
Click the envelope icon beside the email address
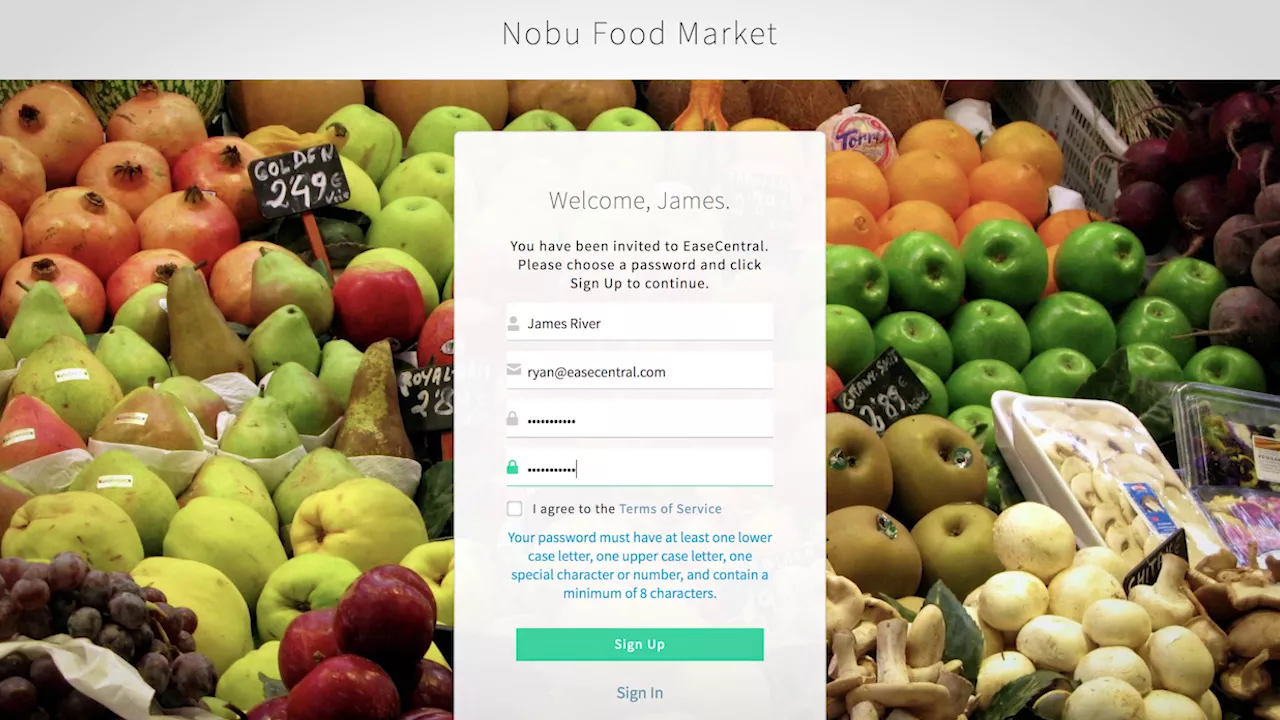(x=513, y=371)
